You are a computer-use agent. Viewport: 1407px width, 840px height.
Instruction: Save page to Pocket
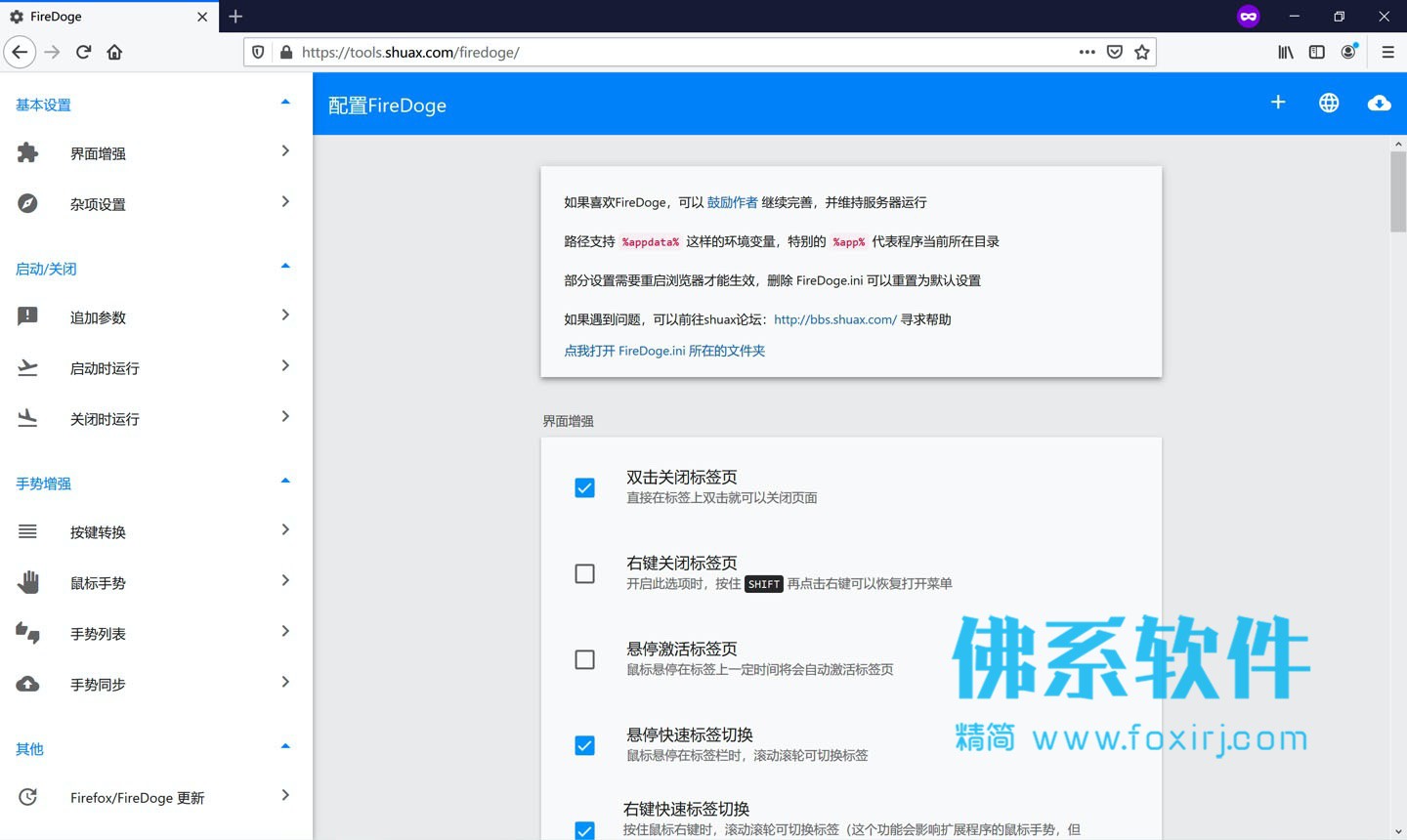(1115, 52)
